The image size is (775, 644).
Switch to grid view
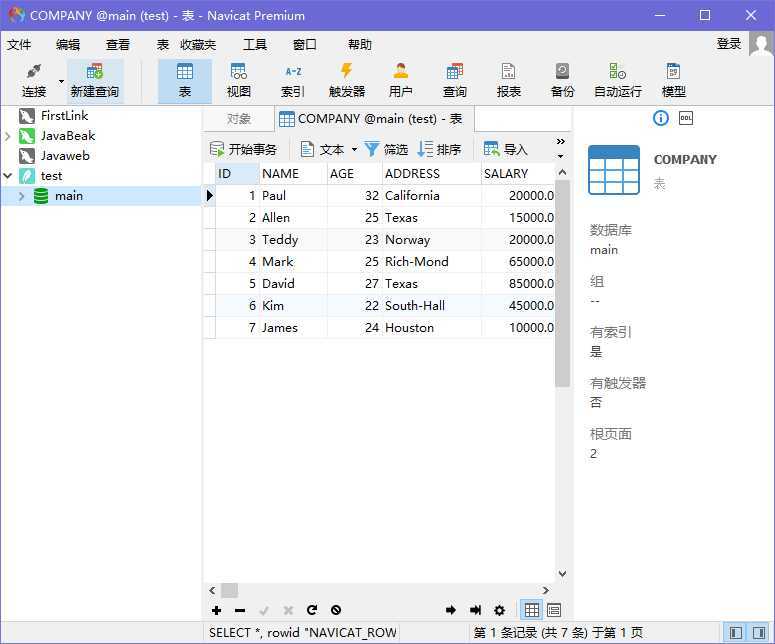point(532,610)
